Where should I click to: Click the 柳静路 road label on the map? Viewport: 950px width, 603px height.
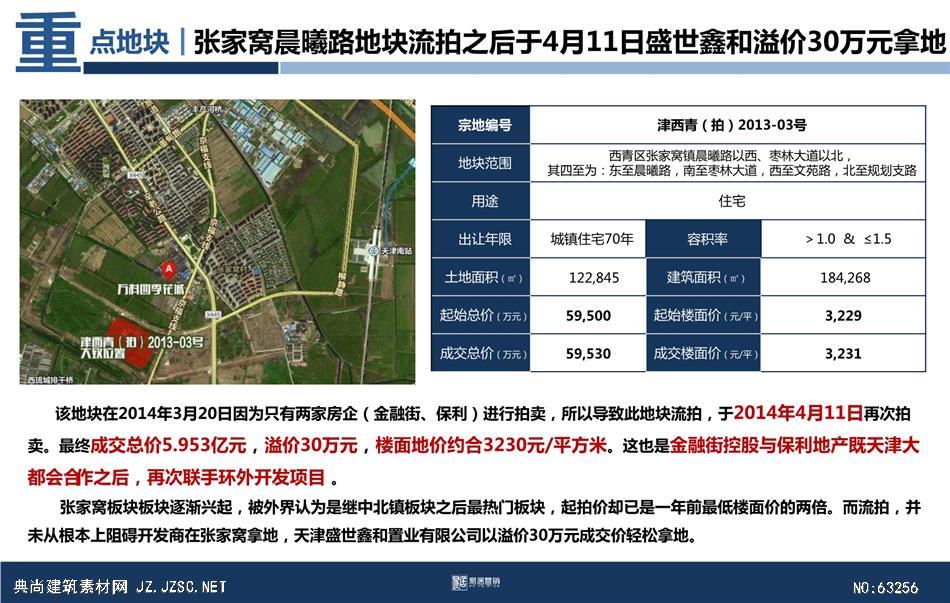pyautogui.click(x=340, y=283)
